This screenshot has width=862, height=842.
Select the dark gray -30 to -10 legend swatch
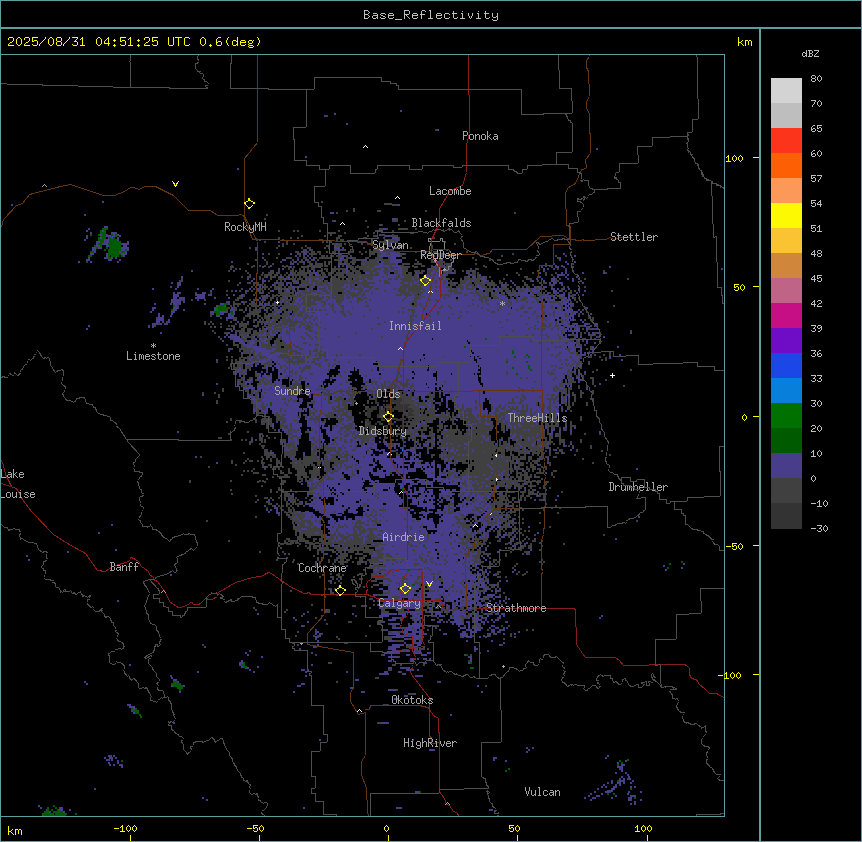pos(786,516)
